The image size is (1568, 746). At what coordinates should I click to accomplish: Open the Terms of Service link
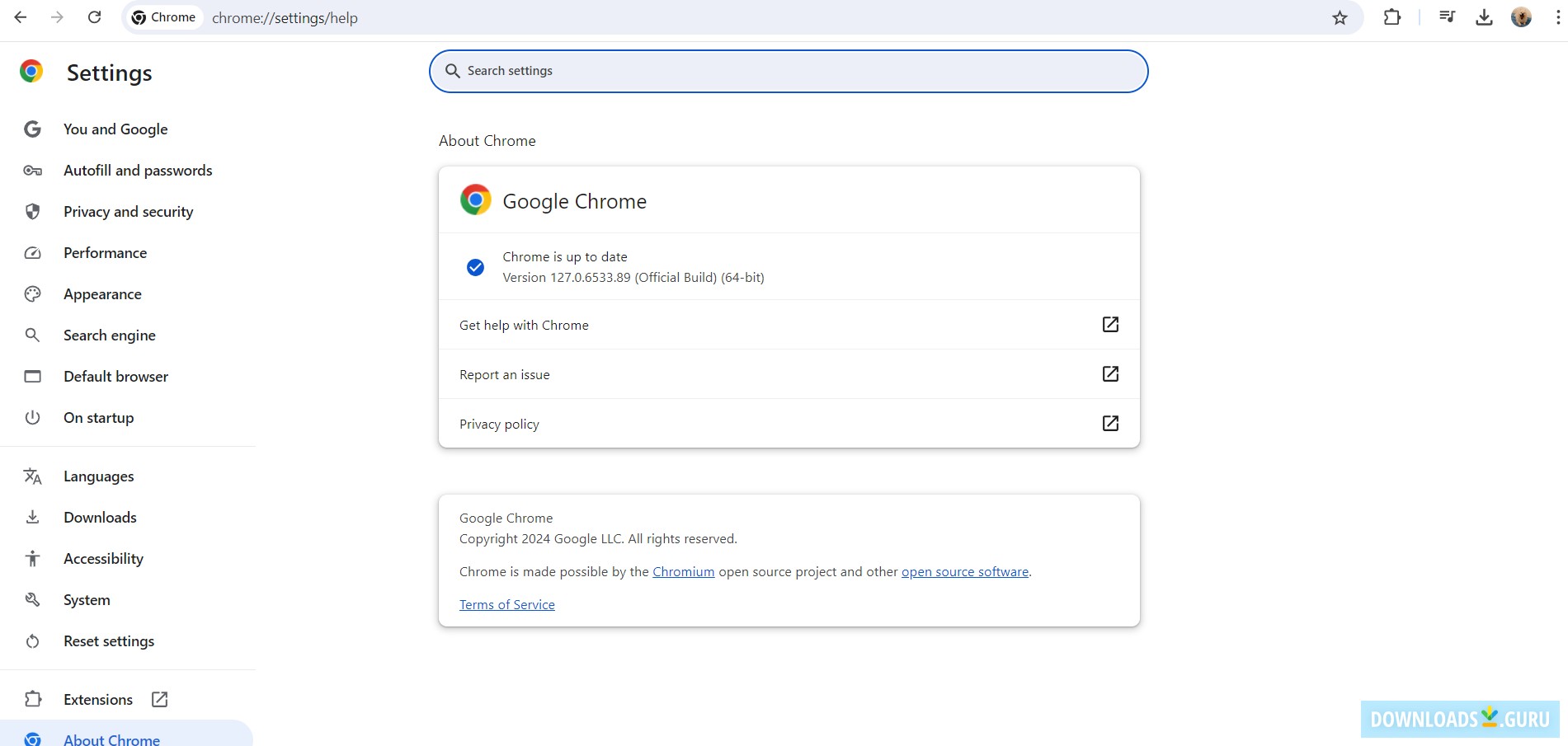coord(506,605)
